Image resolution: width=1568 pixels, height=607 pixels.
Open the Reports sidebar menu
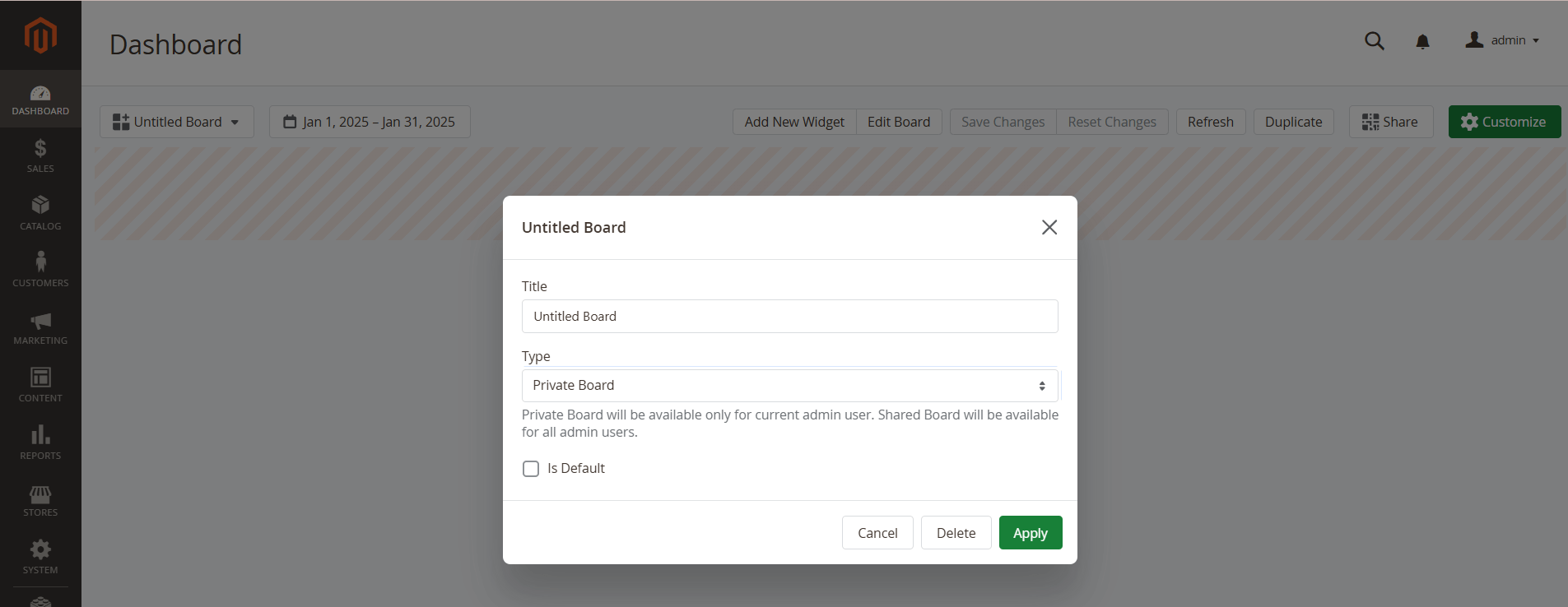tap(40, 443)
